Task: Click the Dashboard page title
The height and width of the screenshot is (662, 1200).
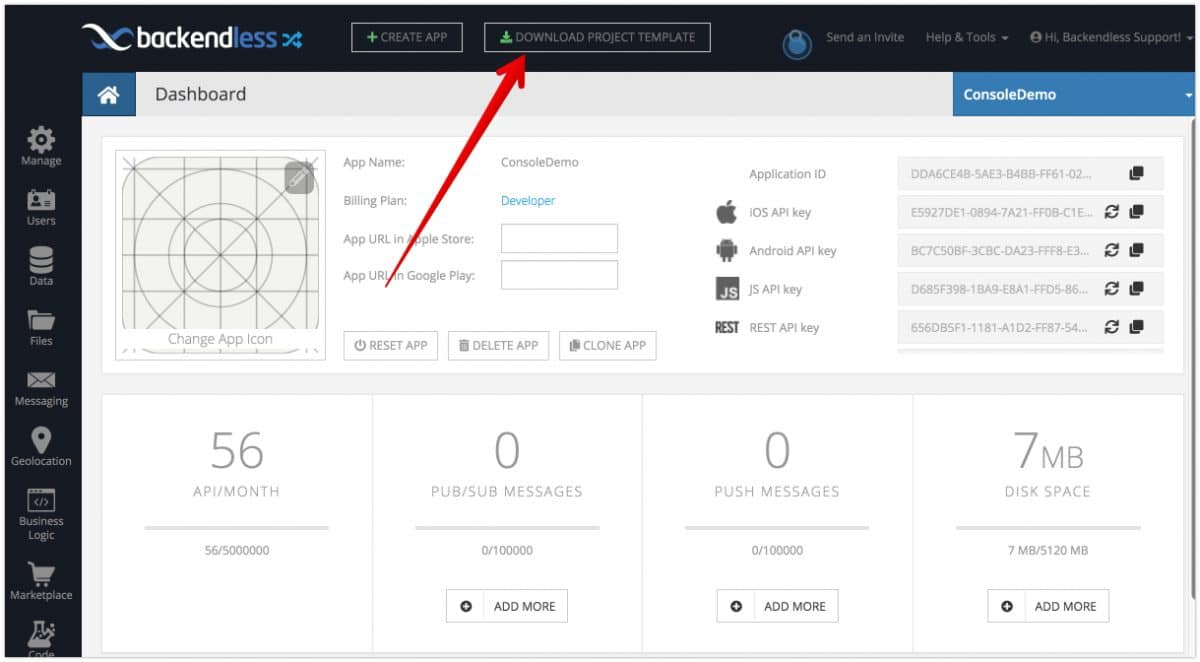Action: click(x=200, y=94)
